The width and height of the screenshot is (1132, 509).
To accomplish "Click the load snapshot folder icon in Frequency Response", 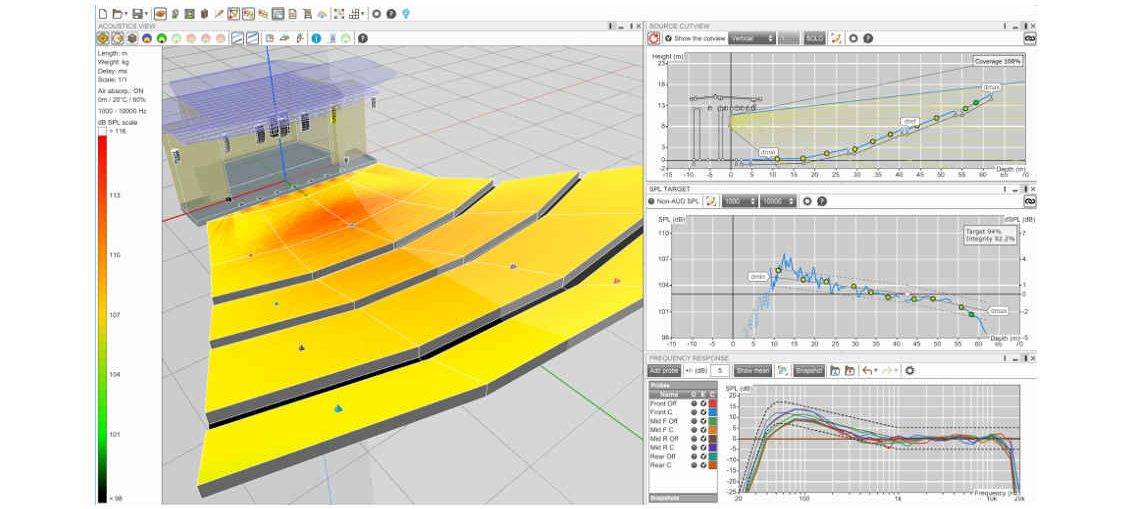I will coord(835,370).
